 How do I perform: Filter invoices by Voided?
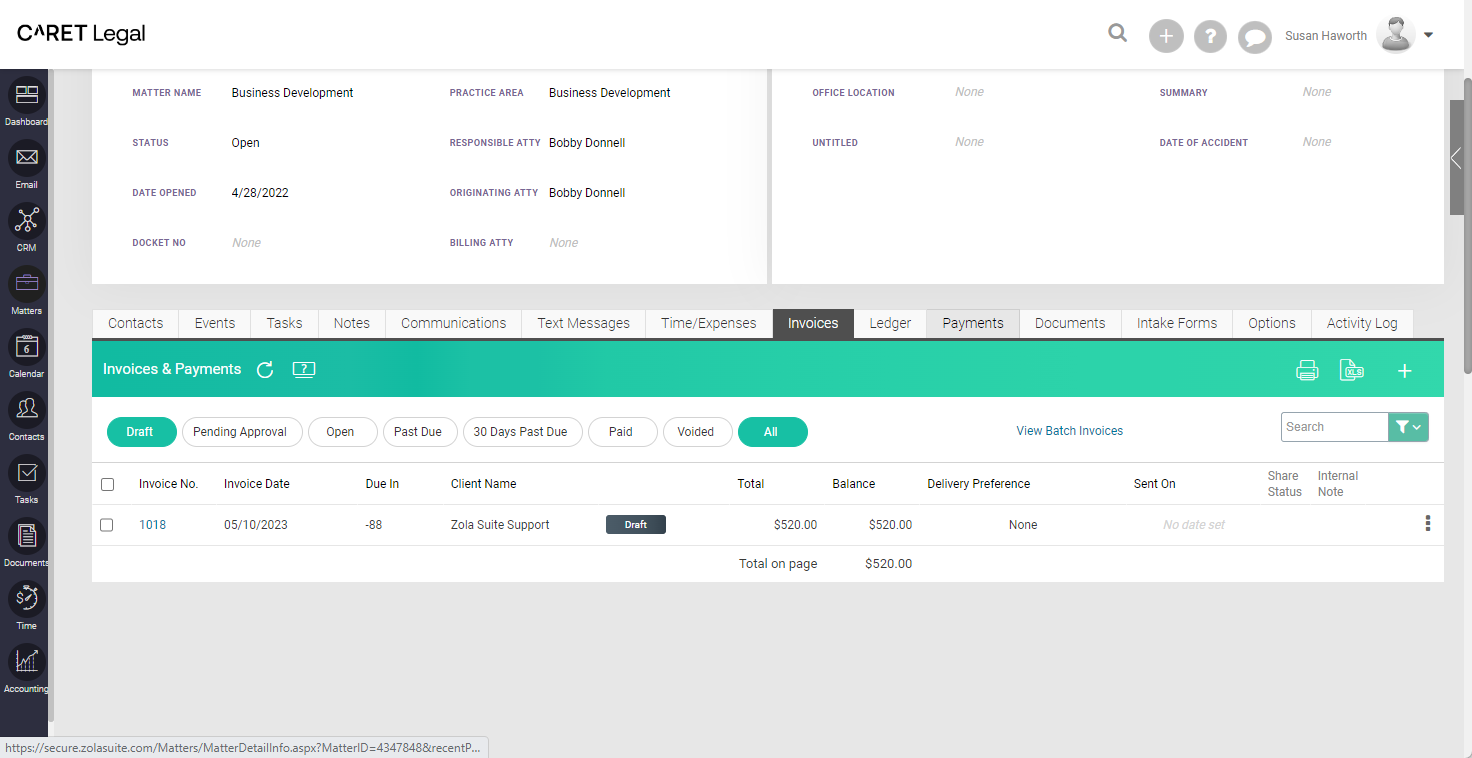coord(696,432)
